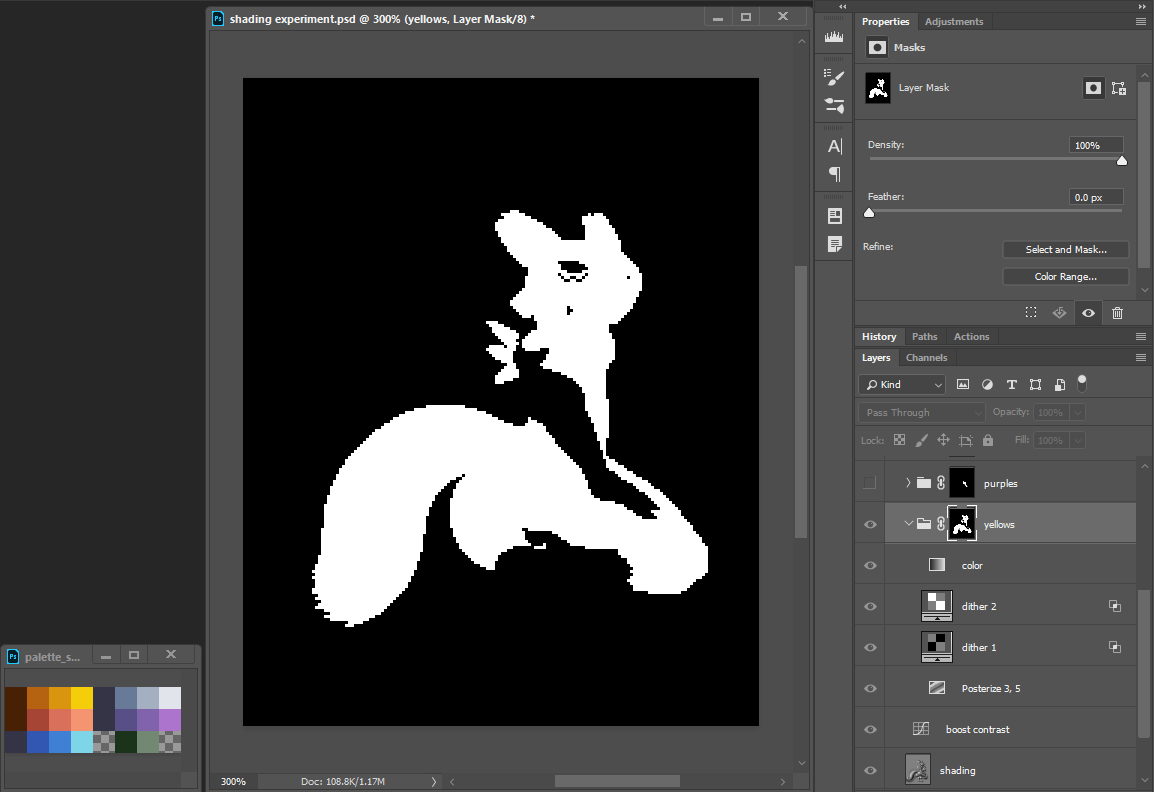Expand the purples layer group

pos(908,483)
